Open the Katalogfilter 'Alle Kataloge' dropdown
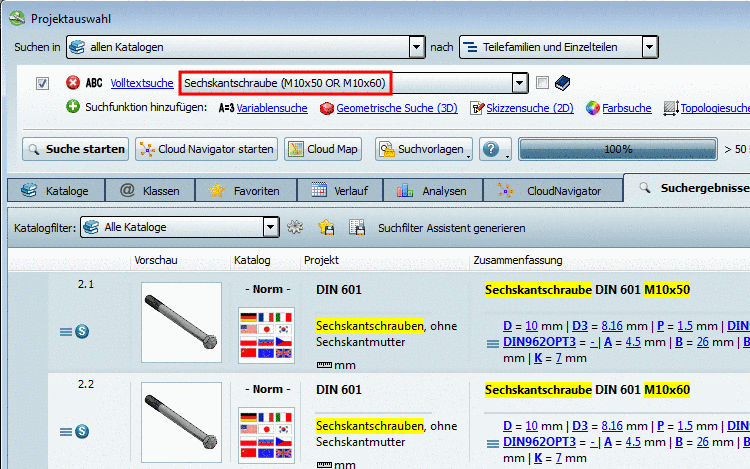This screenshot has width=750, height=469. pos(179,227)
